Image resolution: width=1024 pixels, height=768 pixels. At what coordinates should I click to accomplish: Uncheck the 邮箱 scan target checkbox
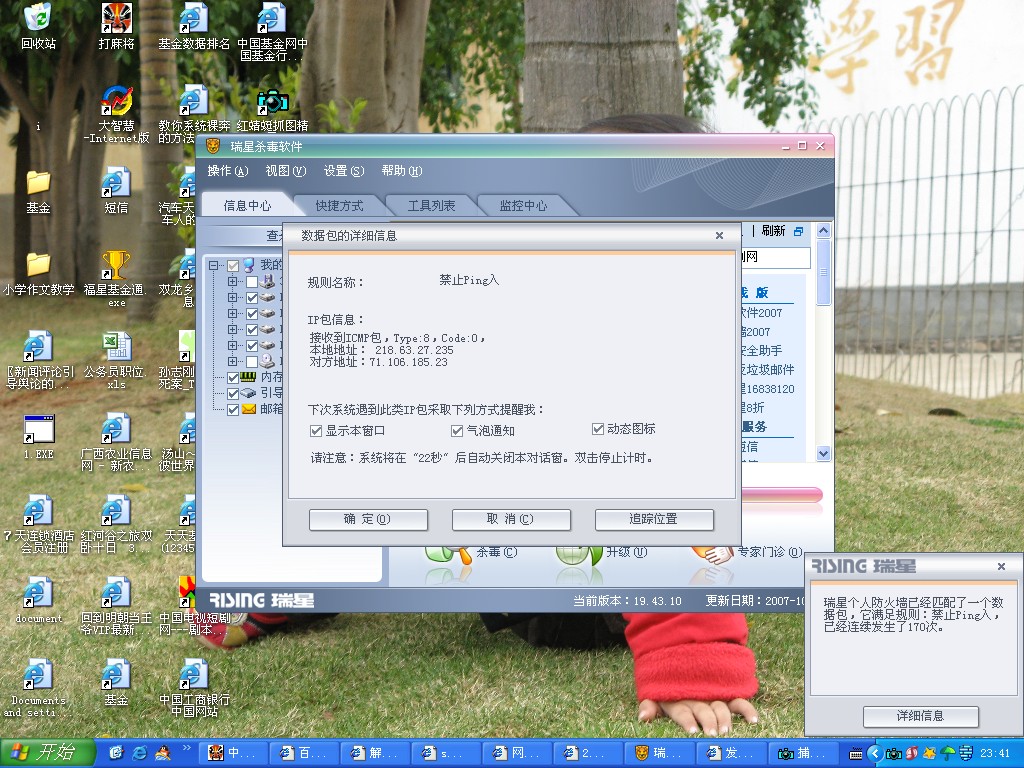coord(232,409)
